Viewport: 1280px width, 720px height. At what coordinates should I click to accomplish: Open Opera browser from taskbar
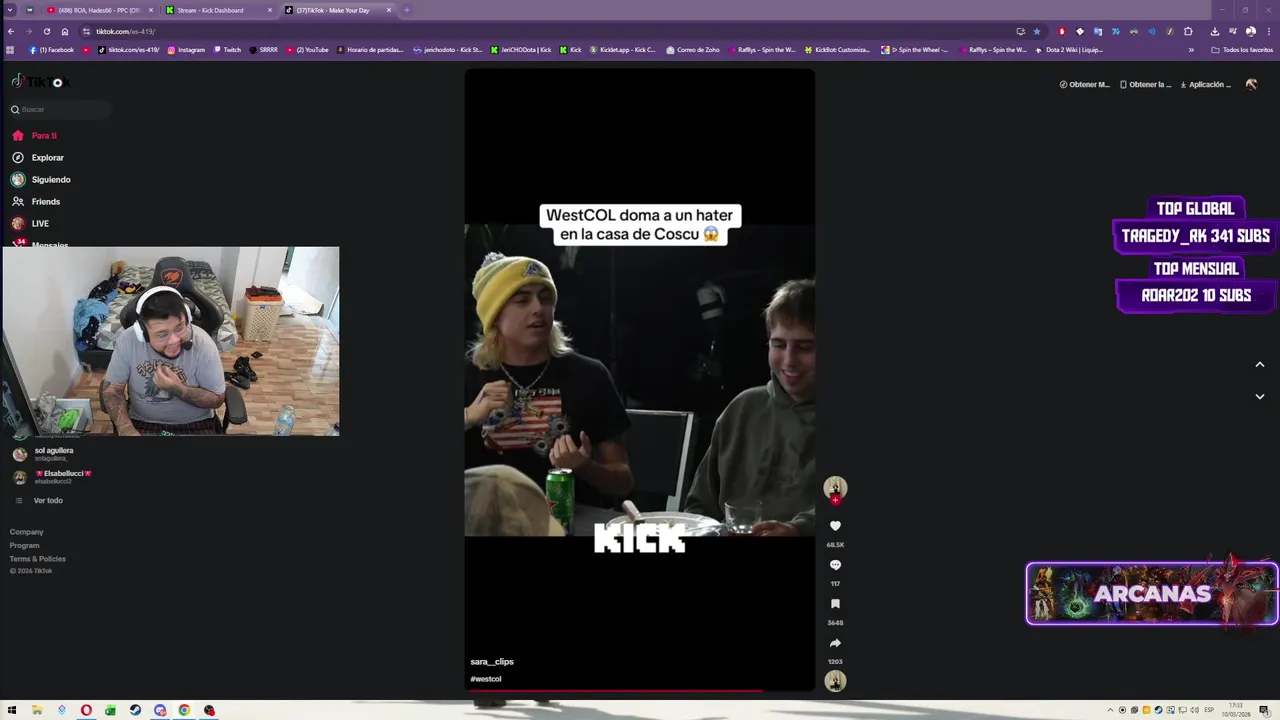(x=86, y=710)
